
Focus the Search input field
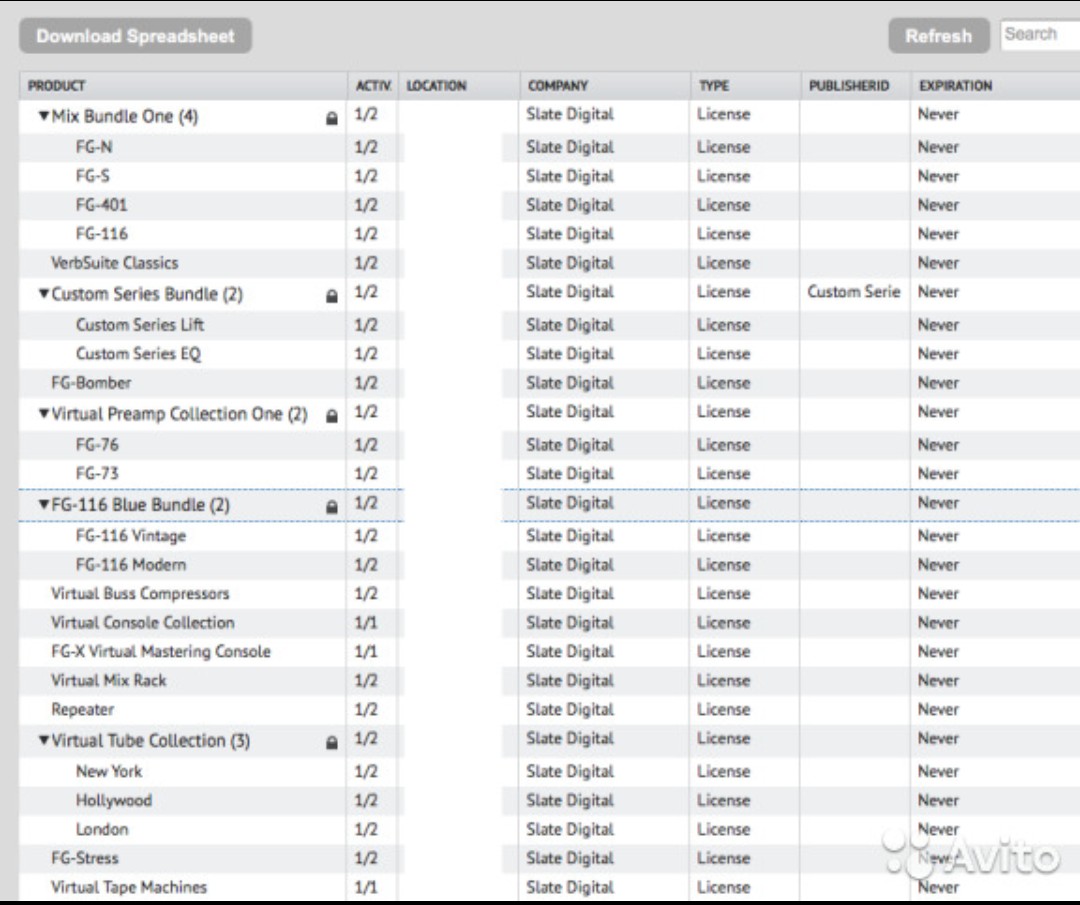click(x=1040, y=34)
